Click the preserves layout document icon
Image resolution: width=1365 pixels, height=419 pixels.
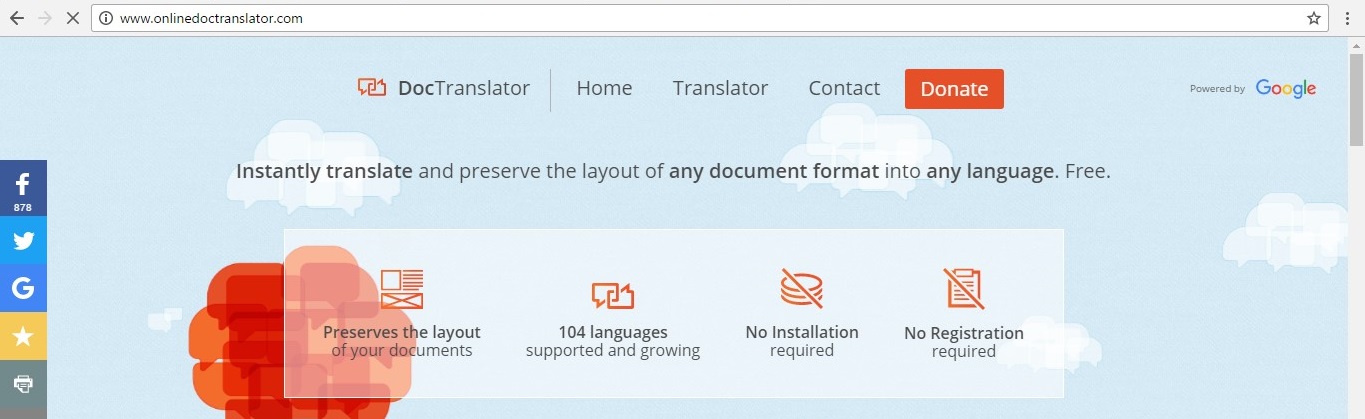coord(402,289)
